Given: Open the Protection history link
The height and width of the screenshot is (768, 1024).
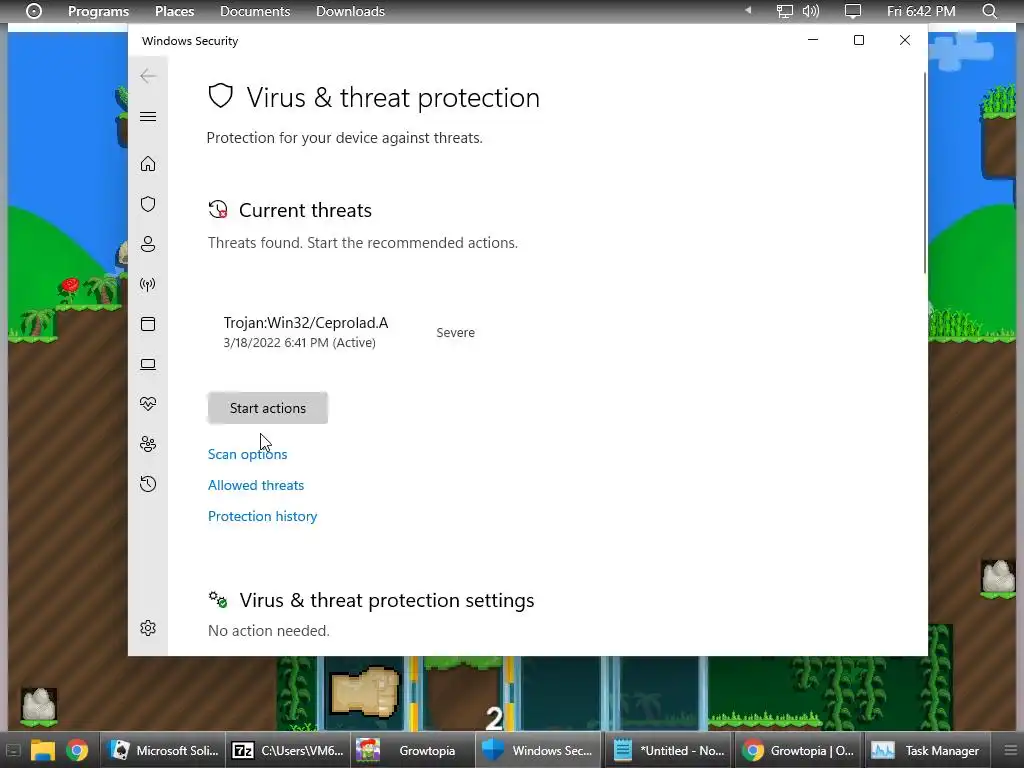Looking at the screenshot, I should click(x=263, y=516).
